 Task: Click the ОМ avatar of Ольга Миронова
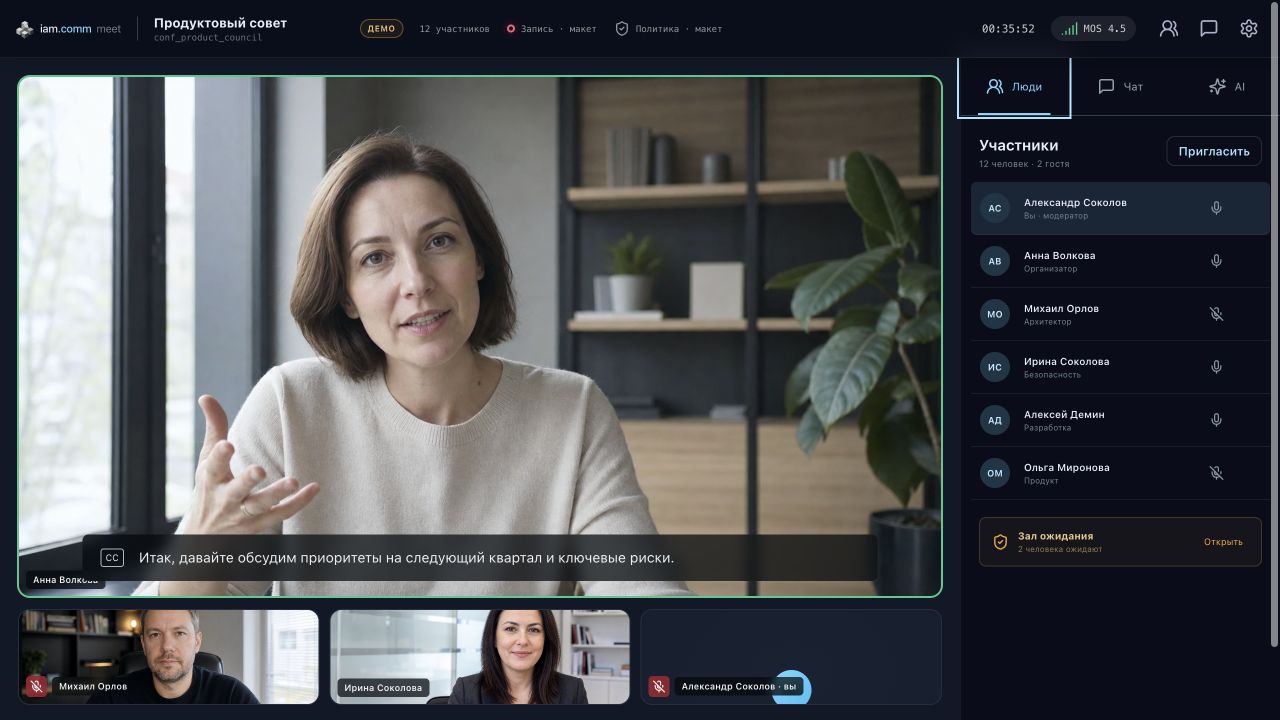[x=995, y=473]
